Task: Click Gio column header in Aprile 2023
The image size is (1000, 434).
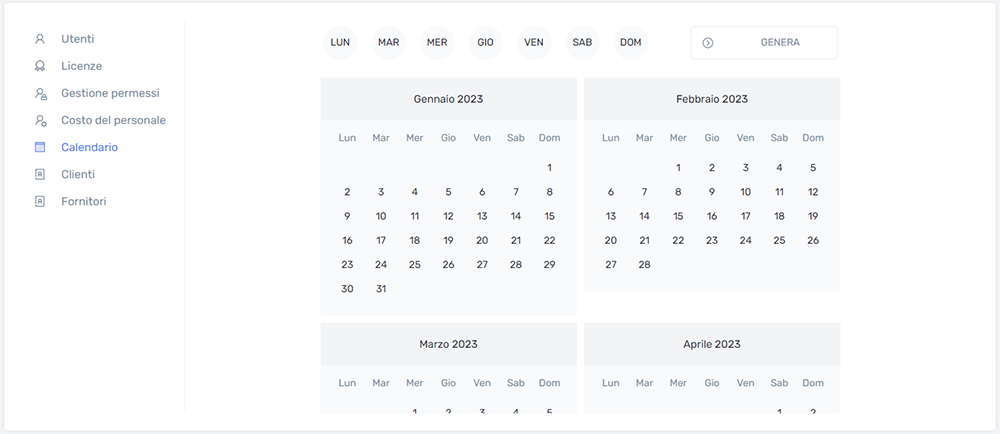Action: pos(712,383)
